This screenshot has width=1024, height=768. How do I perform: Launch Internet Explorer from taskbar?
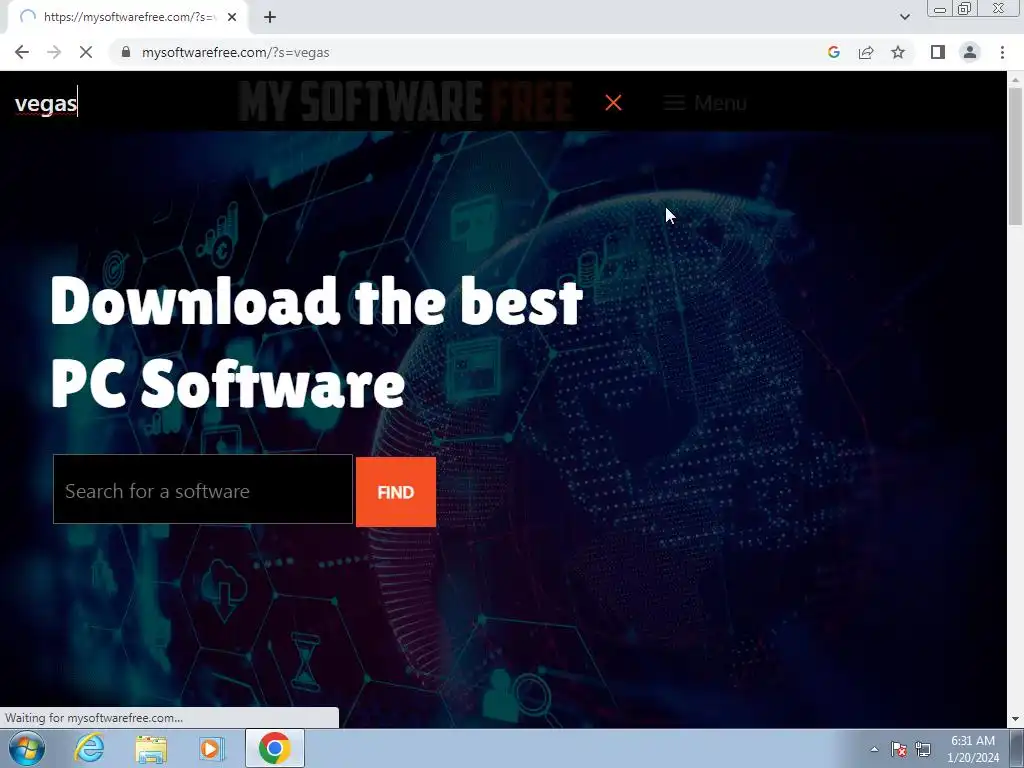[89, 748]
